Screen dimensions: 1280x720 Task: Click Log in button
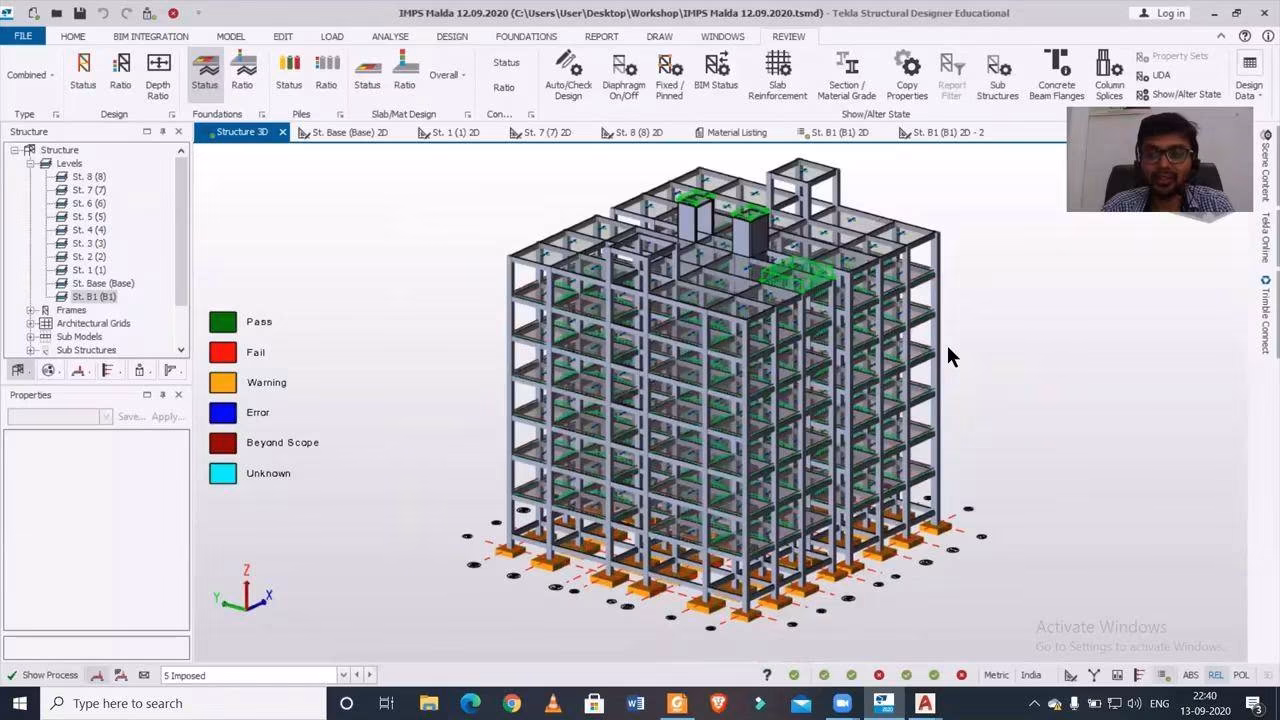coord(1162,13)
